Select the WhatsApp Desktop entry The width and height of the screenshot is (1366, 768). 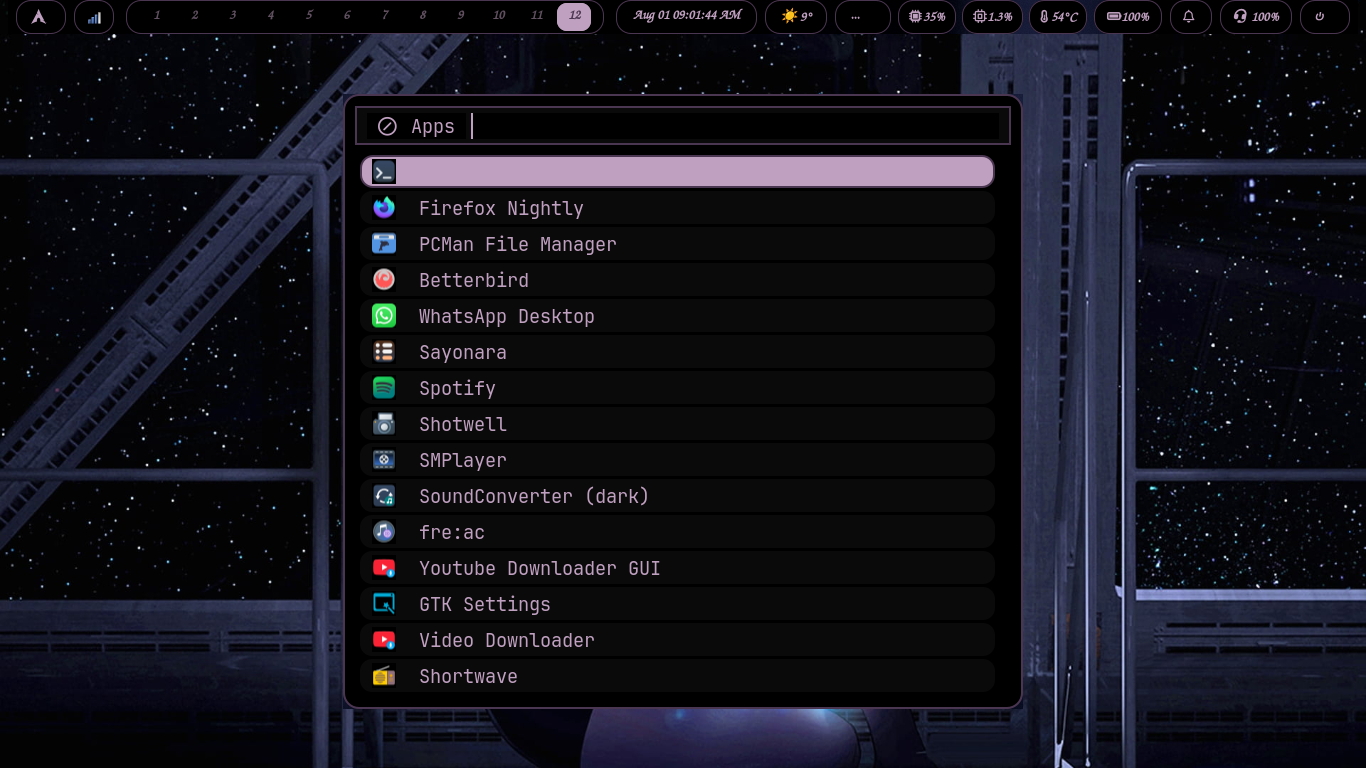(x=678, y=316)
